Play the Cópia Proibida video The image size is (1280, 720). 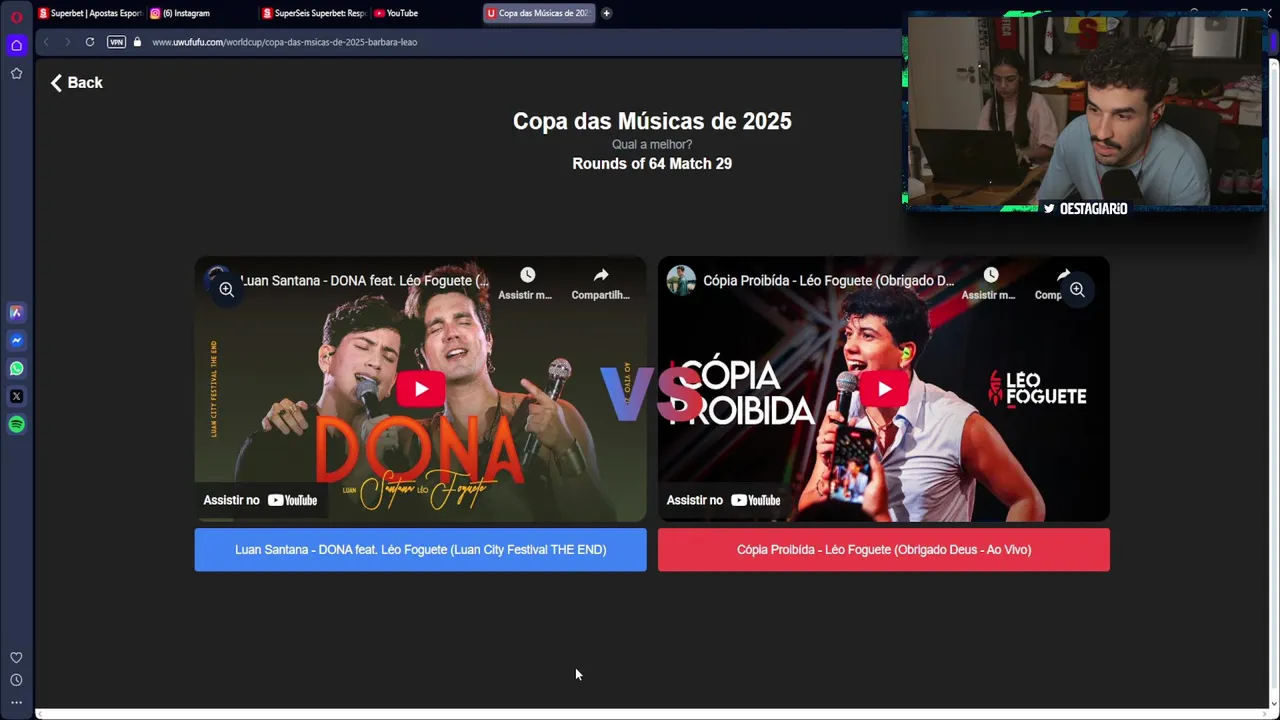click(884, 389)
